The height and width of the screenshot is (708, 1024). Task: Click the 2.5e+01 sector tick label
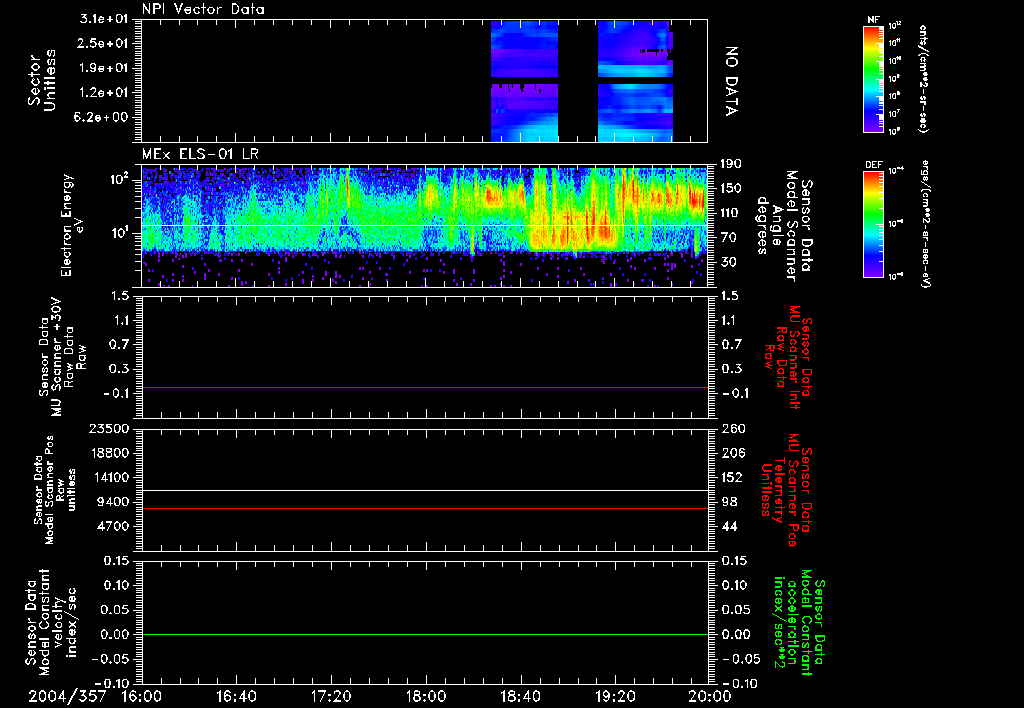click(103, 43)
